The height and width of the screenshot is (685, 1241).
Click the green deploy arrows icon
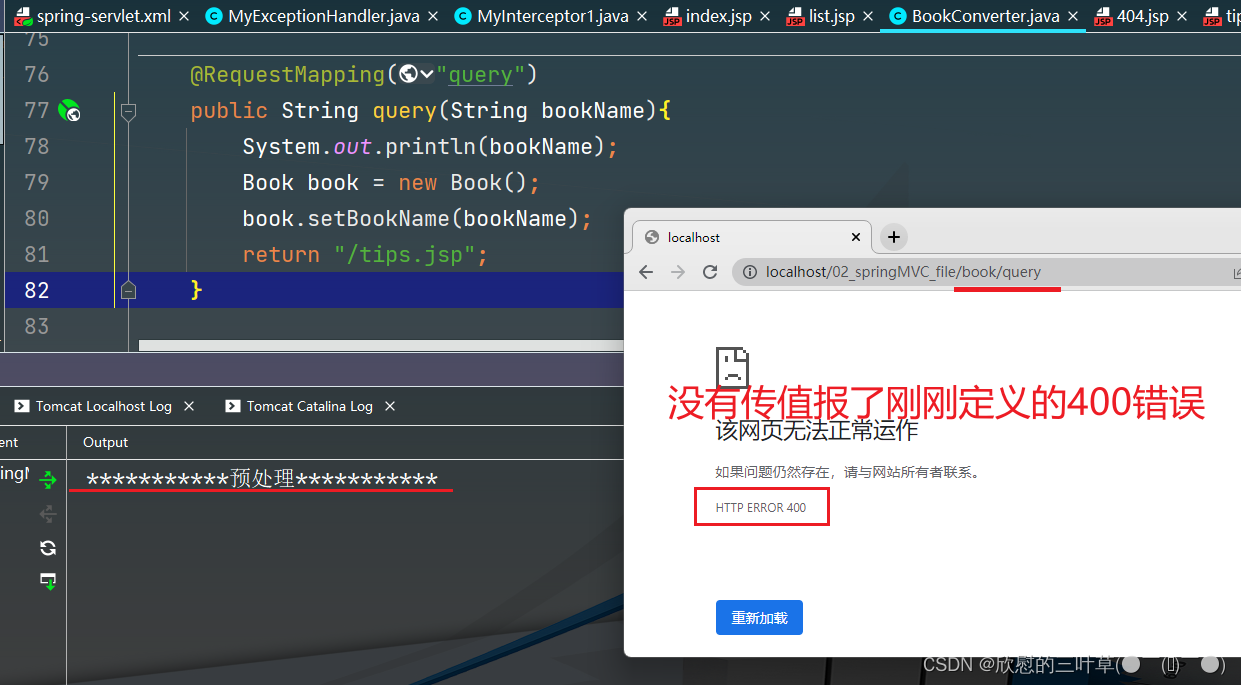[47, 481]
